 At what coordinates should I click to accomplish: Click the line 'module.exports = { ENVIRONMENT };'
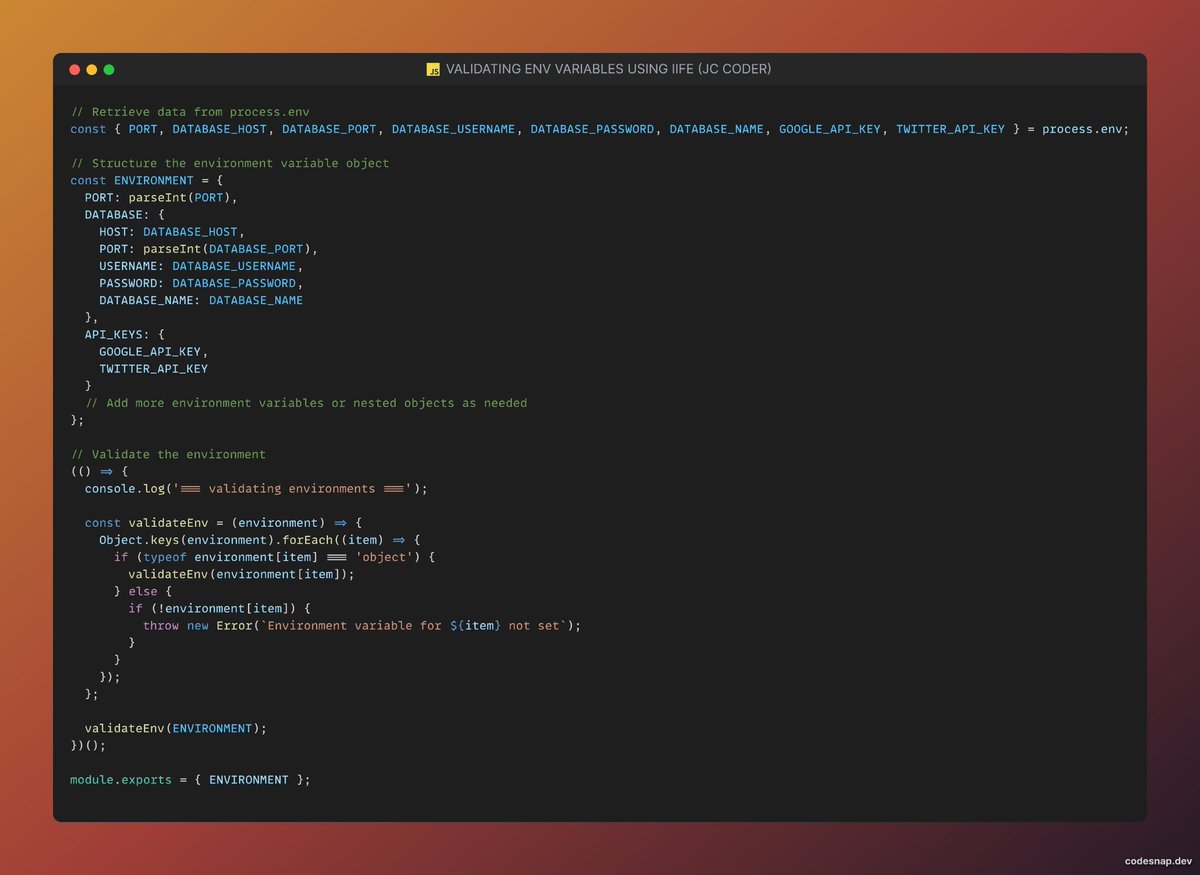190,779
